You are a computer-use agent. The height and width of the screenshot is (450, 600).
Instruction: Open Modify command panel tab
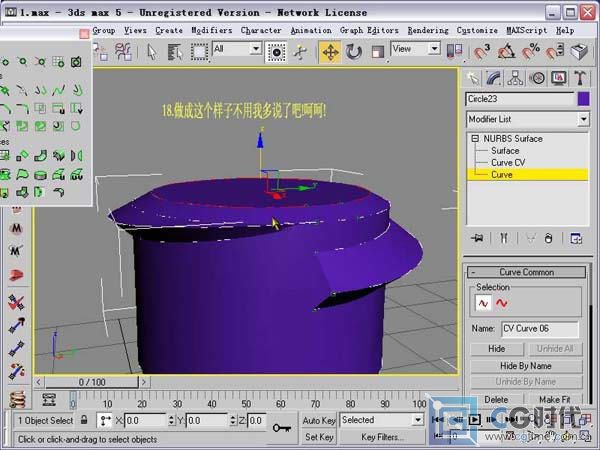point(494,79)
